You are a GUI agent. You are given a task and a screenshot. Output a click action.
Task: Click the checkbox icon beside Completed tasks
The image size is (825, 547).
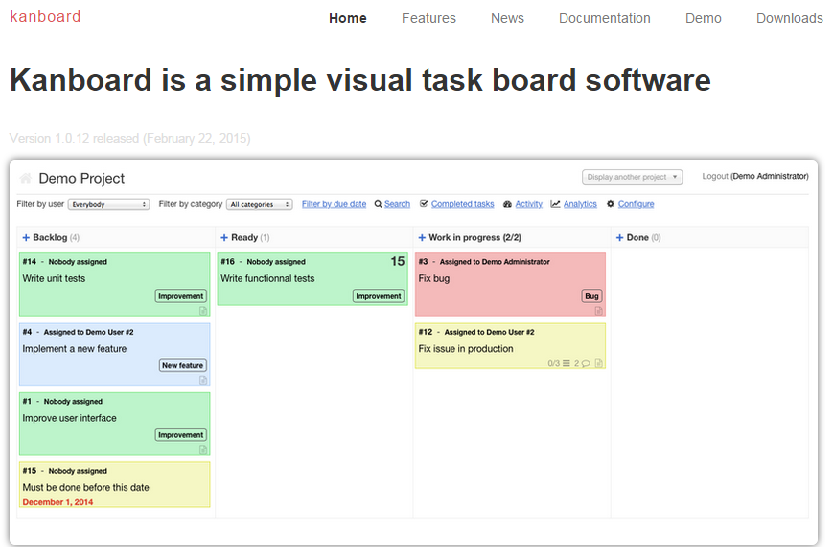click(x=424, y=204)
